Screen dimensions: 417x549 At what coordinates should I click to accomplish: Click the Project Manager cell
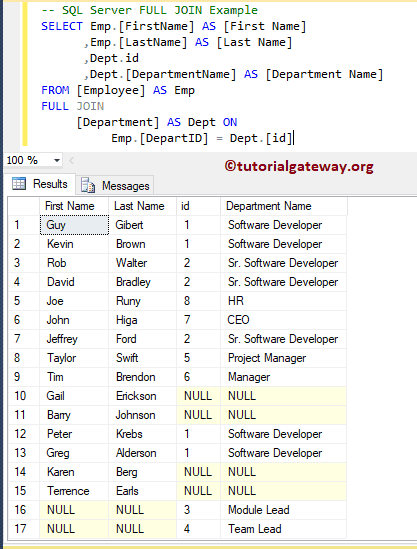284,358
